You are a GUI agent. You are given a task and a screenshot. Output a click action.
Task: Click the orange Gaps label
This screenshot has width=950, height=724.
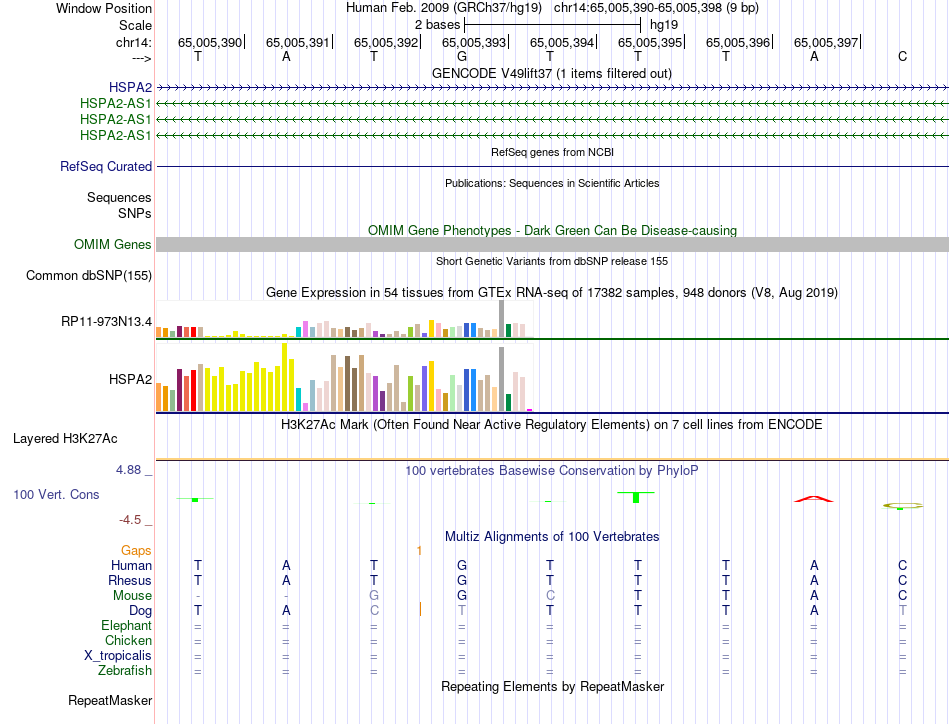136,550
